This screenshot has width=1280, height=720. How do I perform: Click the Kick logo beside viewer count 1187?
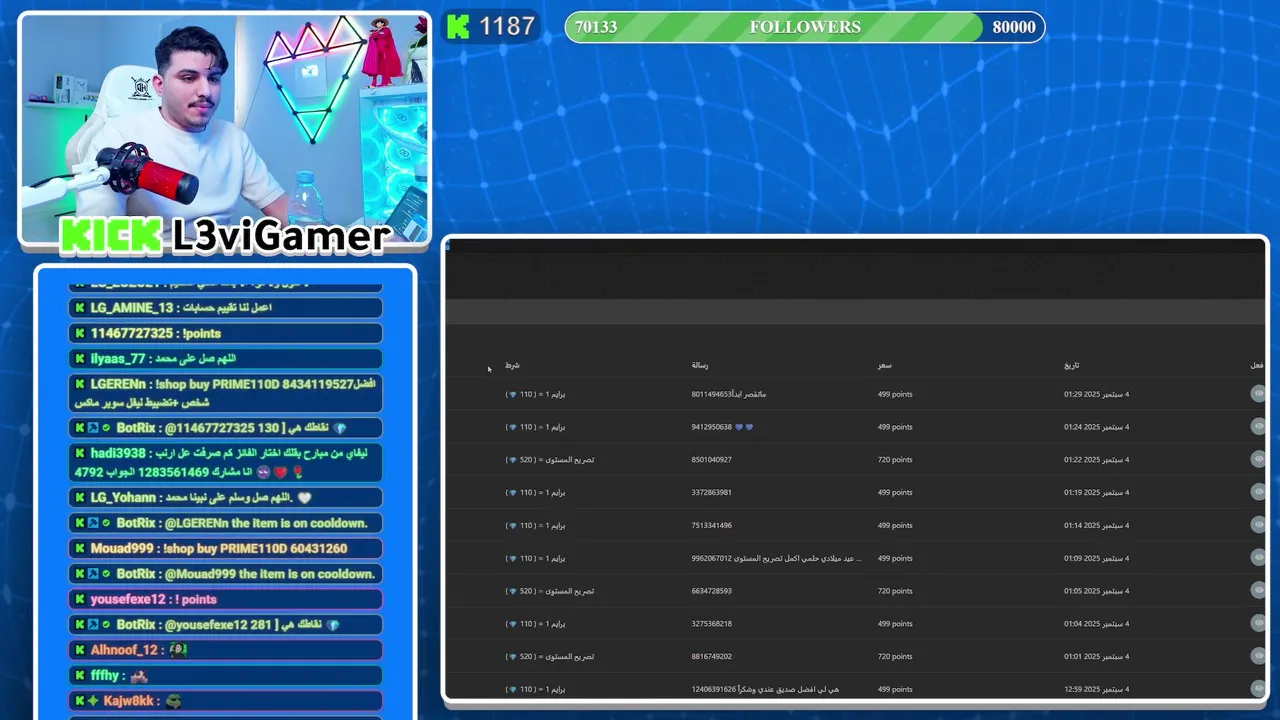pos(458,27)
